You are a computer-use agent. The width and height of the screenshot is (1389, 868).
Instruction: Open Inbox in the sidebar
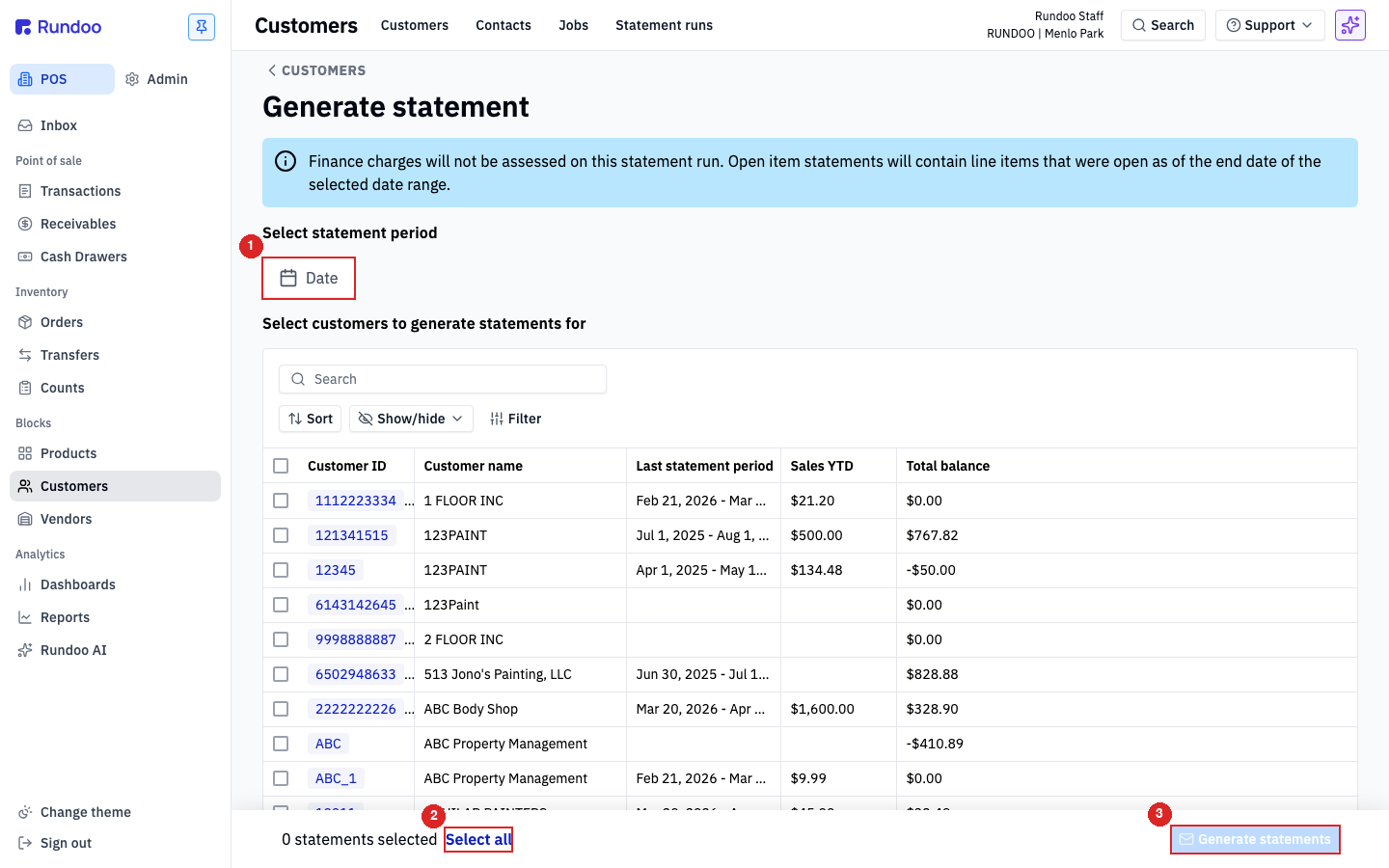point(115,125)
